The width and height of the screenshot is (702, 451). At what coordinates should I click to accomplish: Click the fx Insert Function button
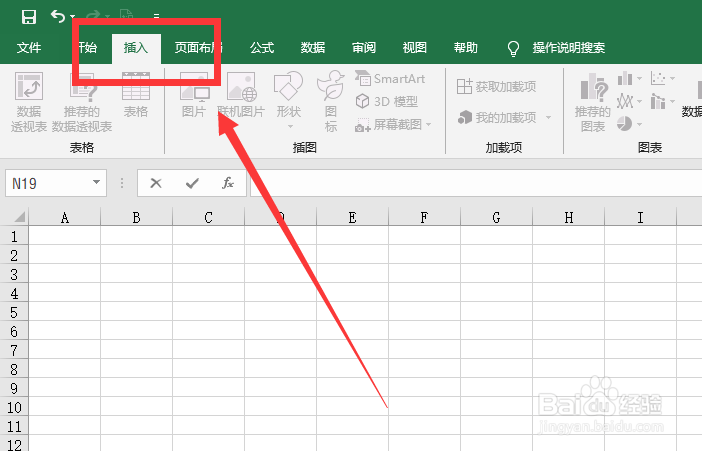click(228, 183)
